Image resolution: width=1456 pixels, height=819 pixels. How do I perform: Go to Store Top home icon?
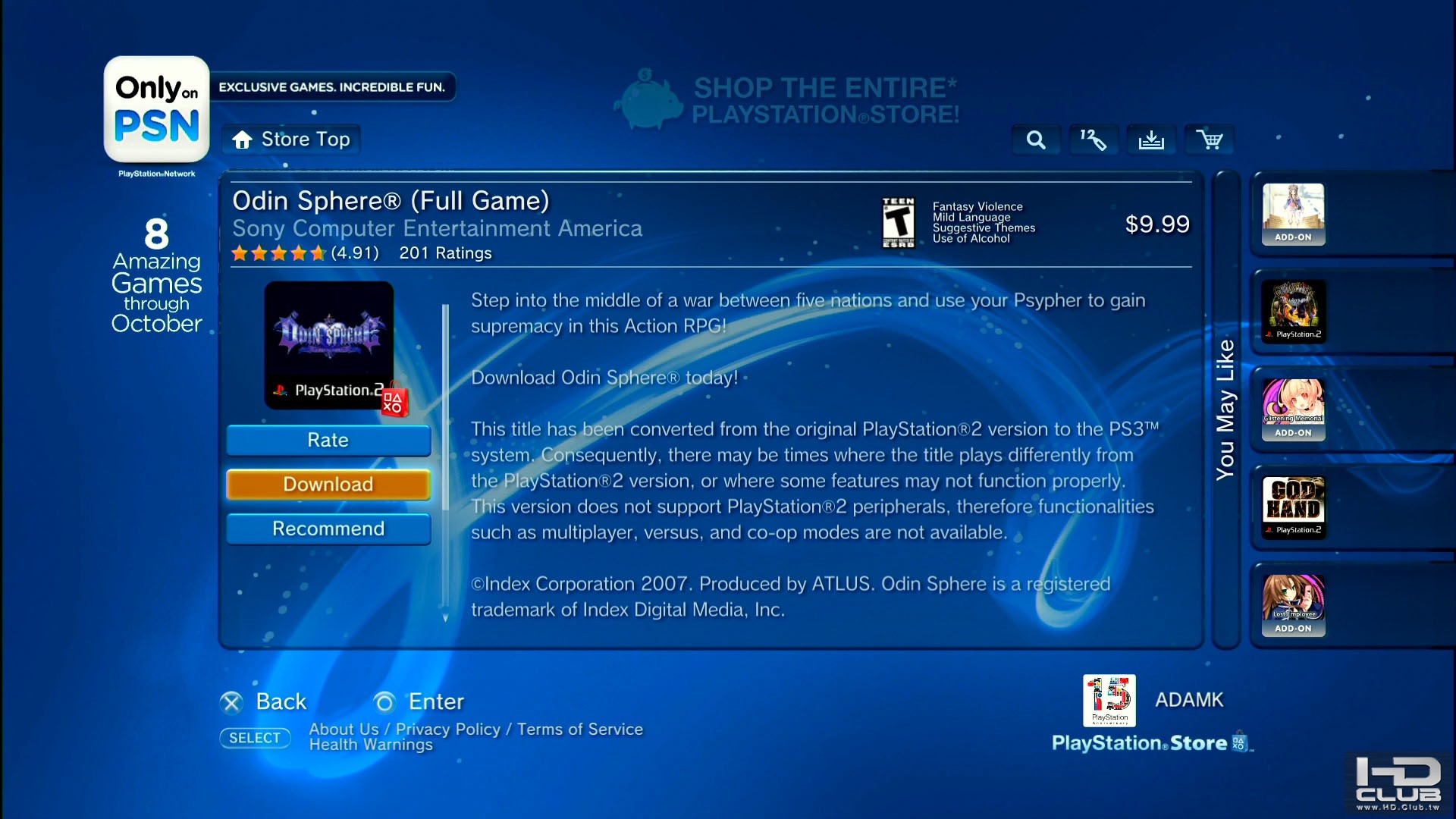pos(243,140)
